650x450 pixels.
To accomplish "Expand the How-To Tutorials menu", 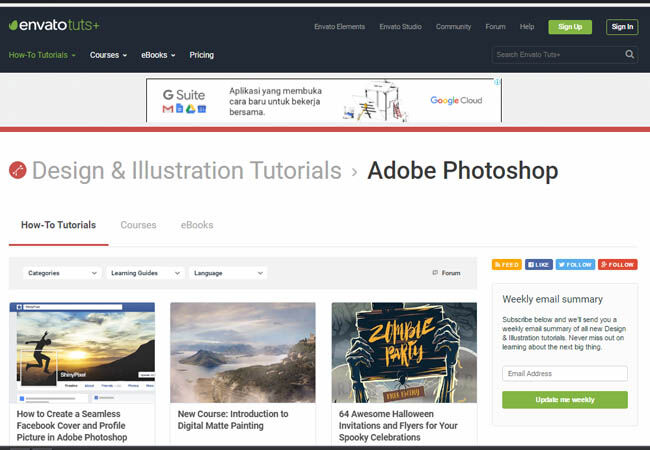I will [x=42, y=55].
